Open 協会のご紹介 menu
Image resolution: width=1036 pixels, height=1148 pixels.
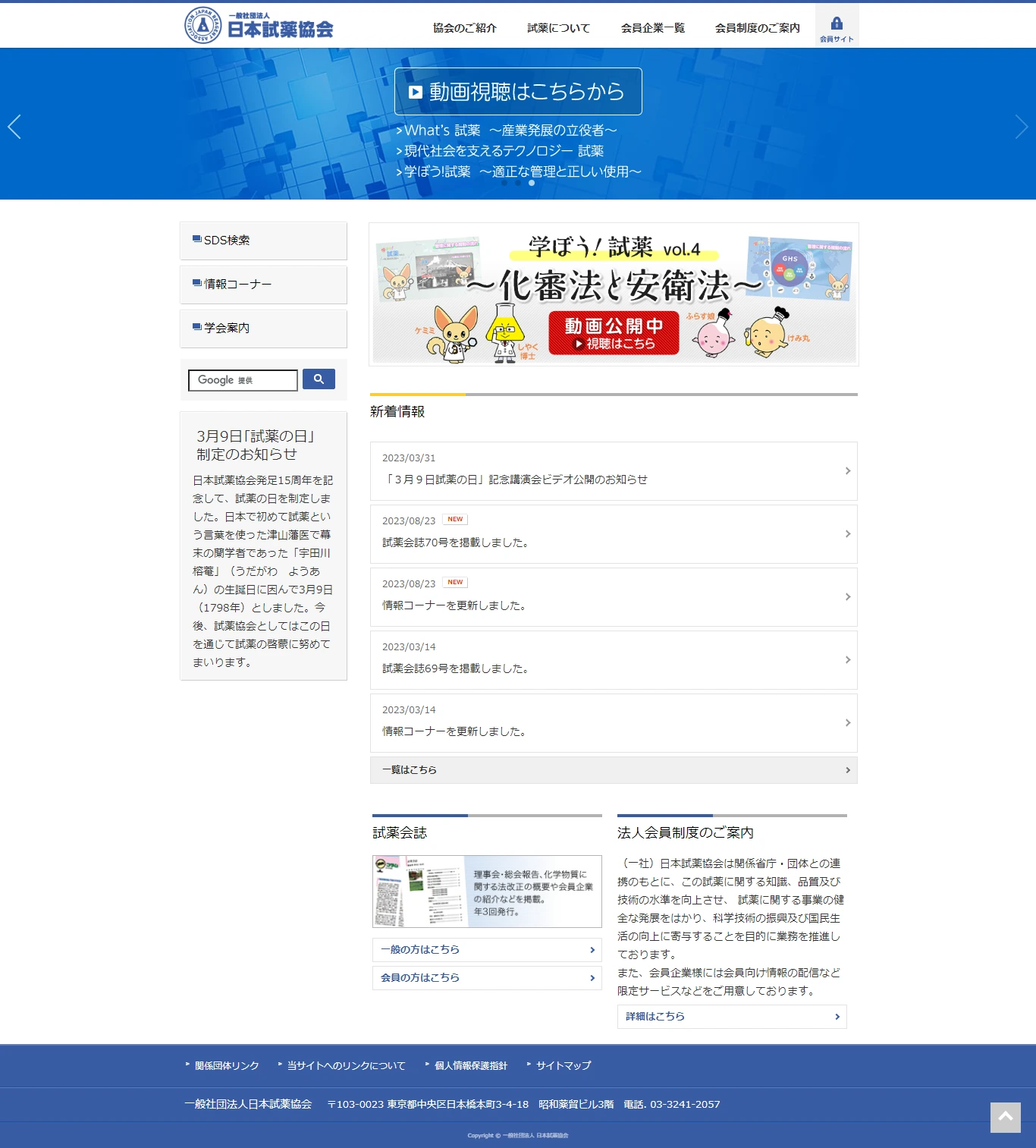[x=465, y=28]
